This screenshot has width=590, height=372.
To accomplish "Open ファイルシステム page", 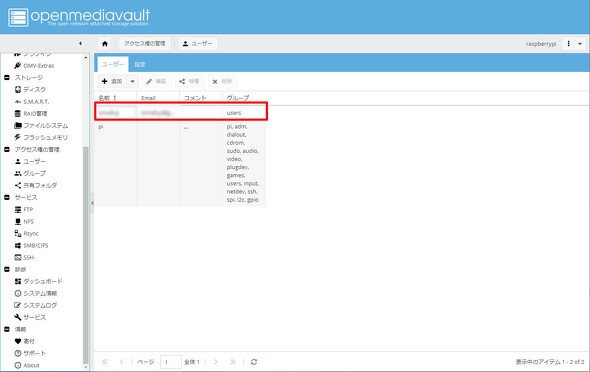I will pos(41,126).
